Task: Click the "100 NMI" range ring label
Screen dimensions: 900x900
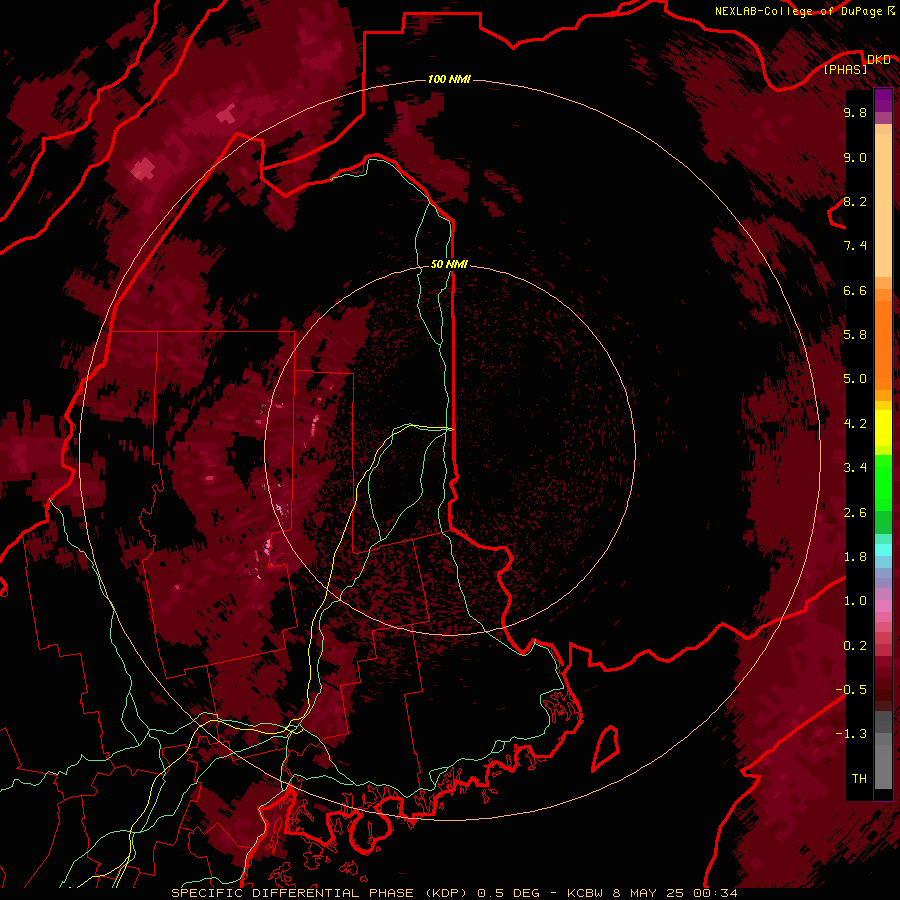Action: 449,79
